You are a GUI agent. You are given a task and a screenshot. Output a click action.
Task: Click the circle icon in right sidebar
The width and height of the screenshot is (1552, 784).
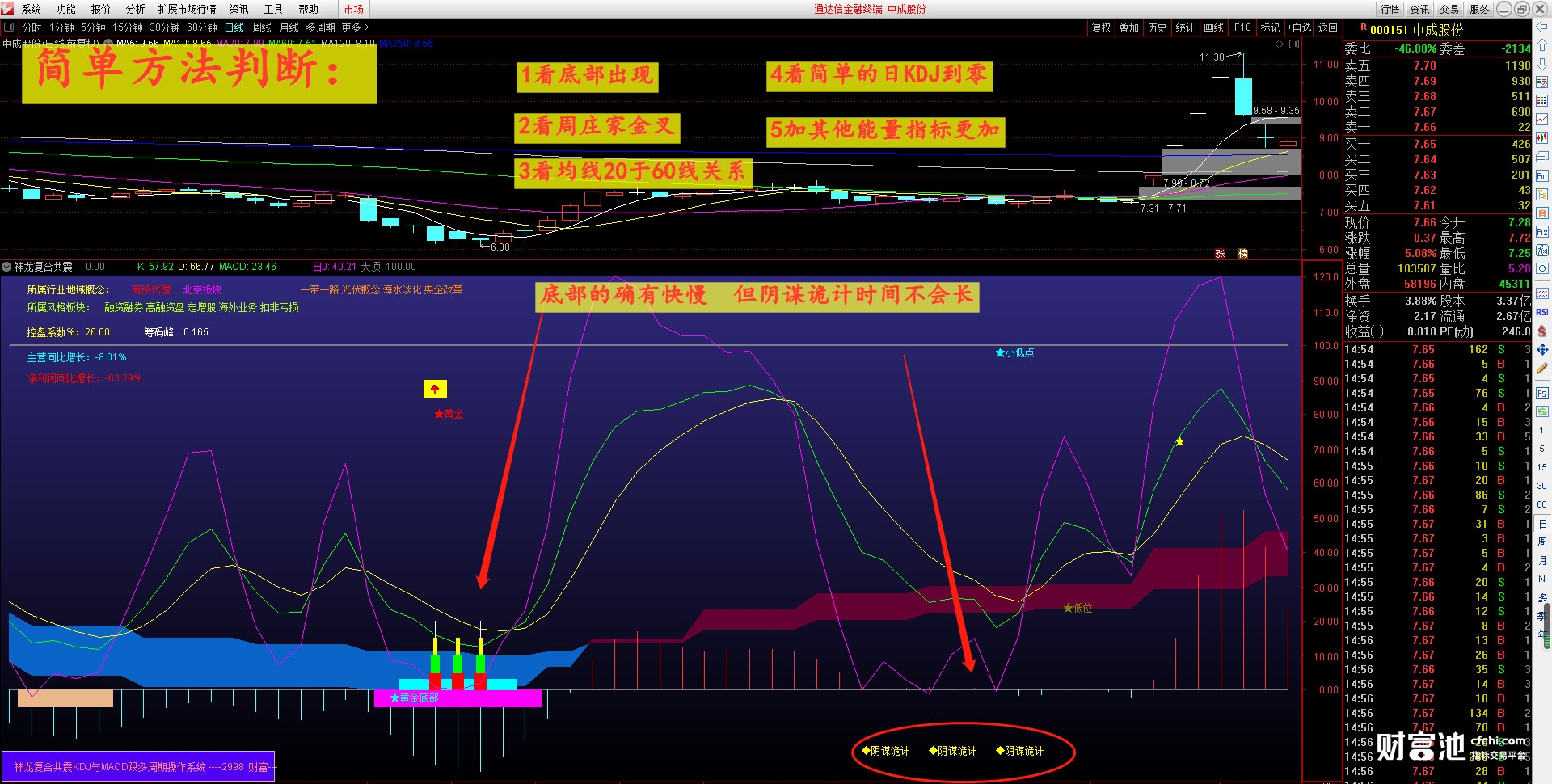click(x=1542, y=268)
